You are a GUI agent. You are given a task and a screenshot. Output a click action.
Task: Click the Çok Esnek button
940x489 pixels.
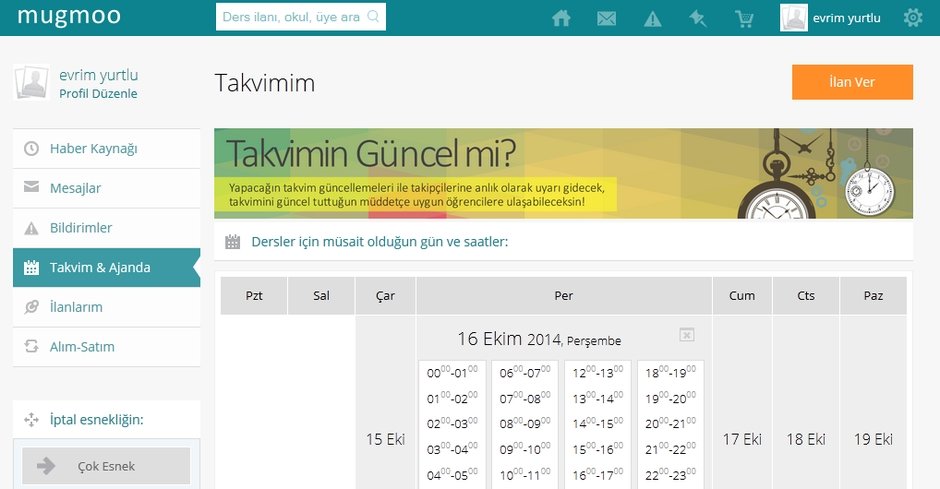106,466
